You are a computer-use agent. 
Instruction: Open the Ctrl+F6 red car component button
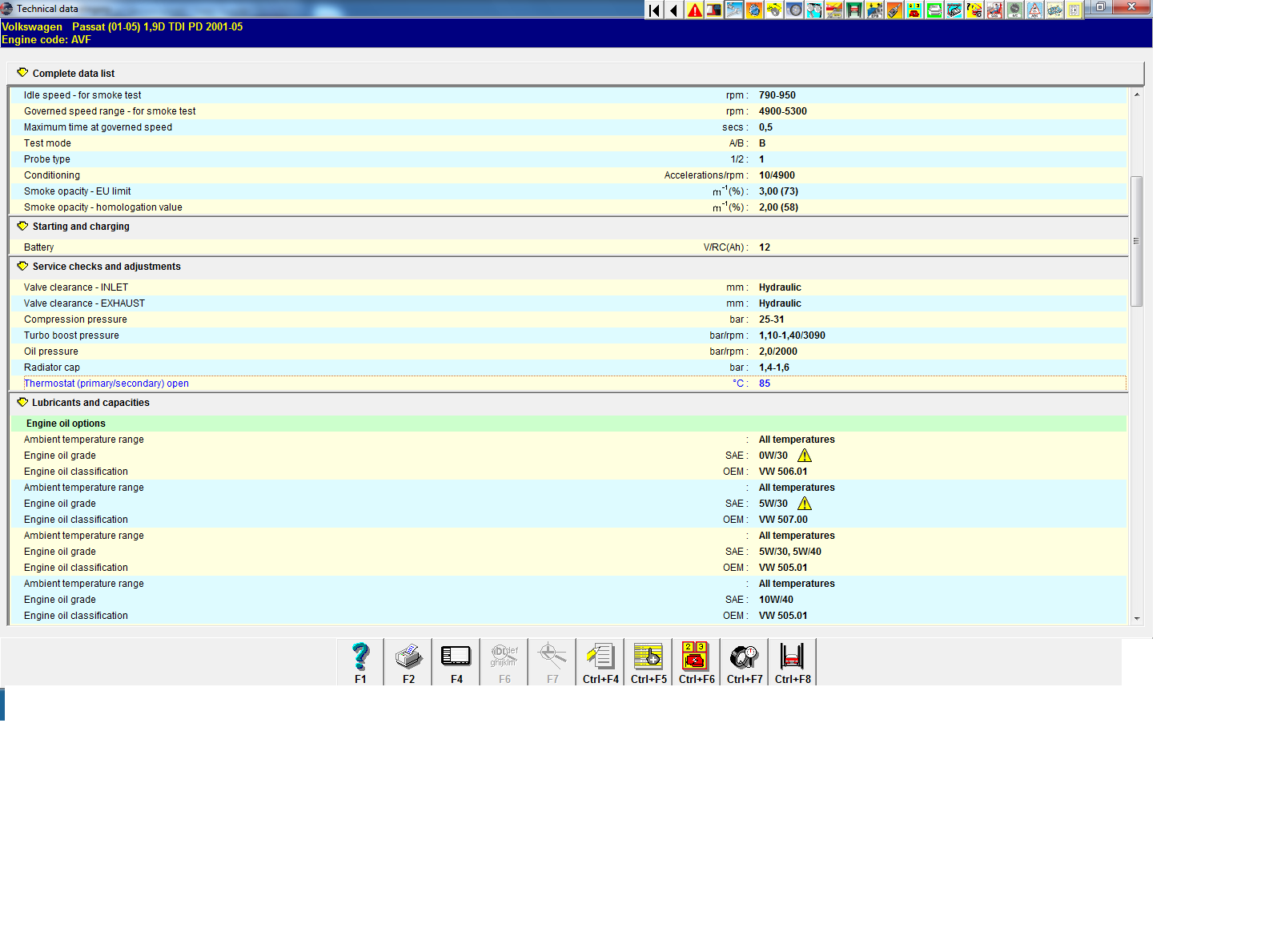click(697, 662)
